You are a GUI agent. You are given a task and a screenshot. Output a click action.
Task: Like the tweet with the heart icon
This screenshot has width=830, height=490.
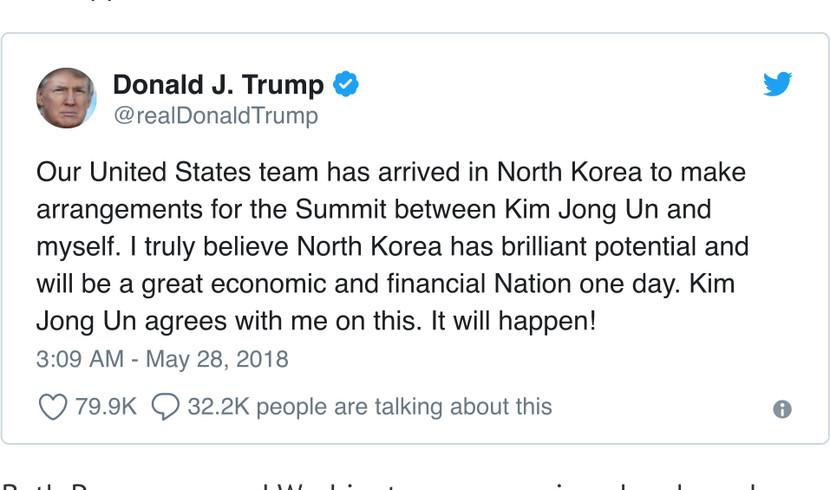52,407
